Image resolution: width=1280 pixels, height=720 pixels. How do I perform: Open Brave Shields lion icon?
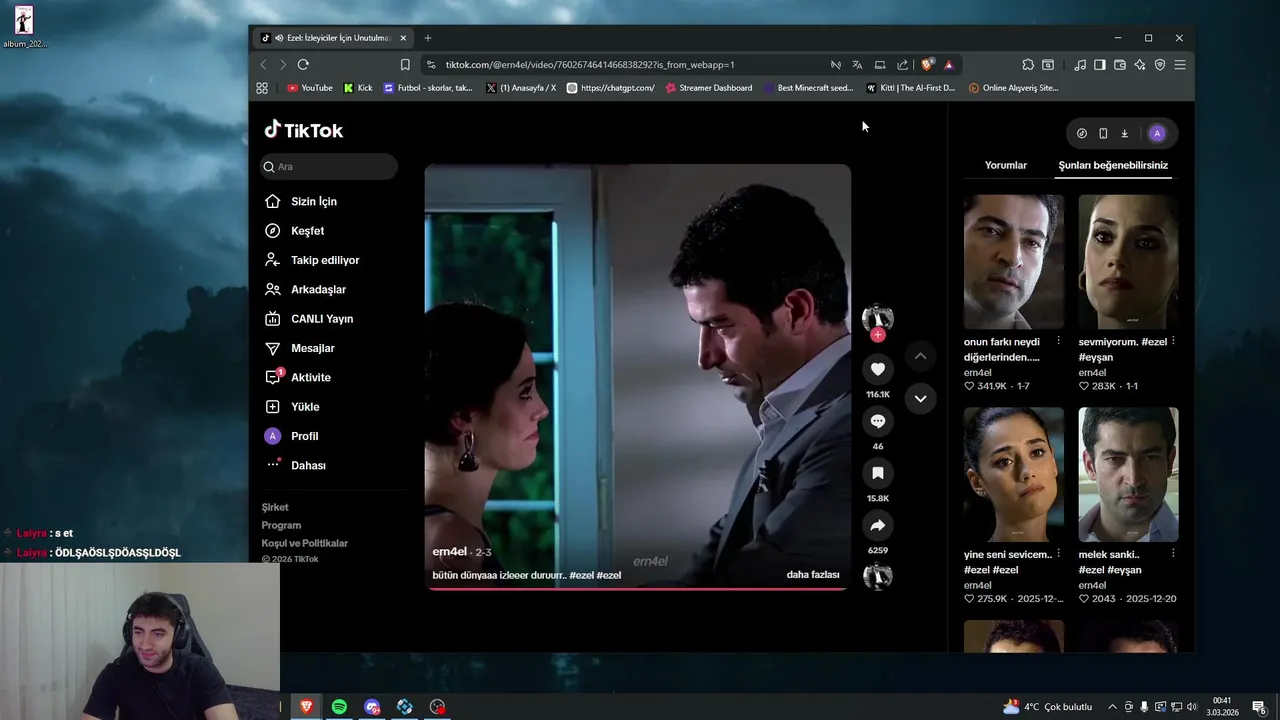(x=927, y=65)
